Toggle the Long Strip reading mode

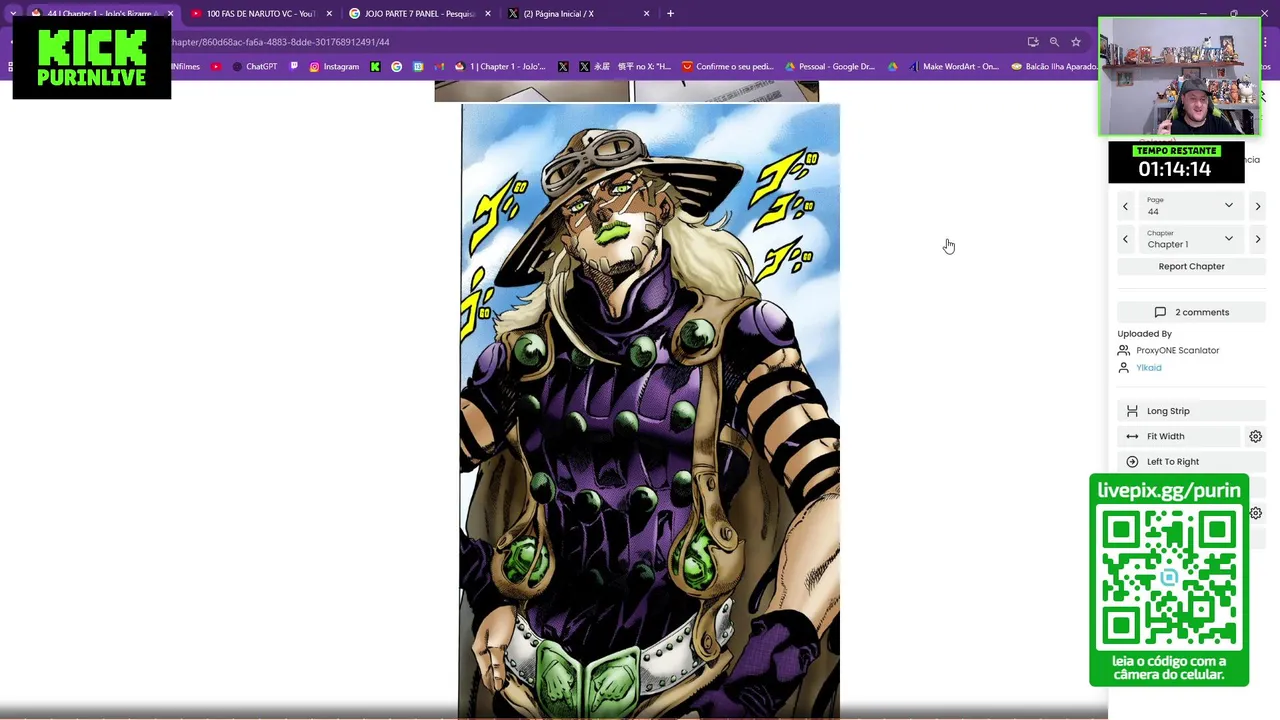(1191, 411)
